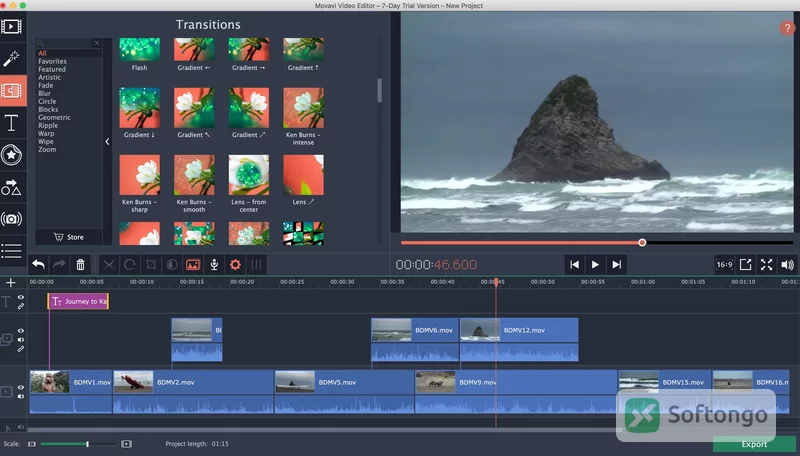
Task: Skip to next frame button
Action: (x=616, y=264)
